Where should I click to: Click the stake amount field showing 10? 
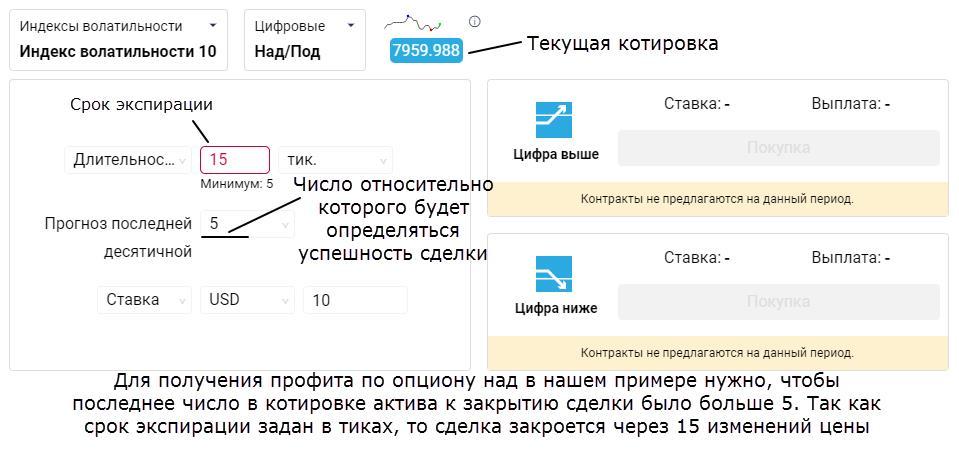click(355, 300)
